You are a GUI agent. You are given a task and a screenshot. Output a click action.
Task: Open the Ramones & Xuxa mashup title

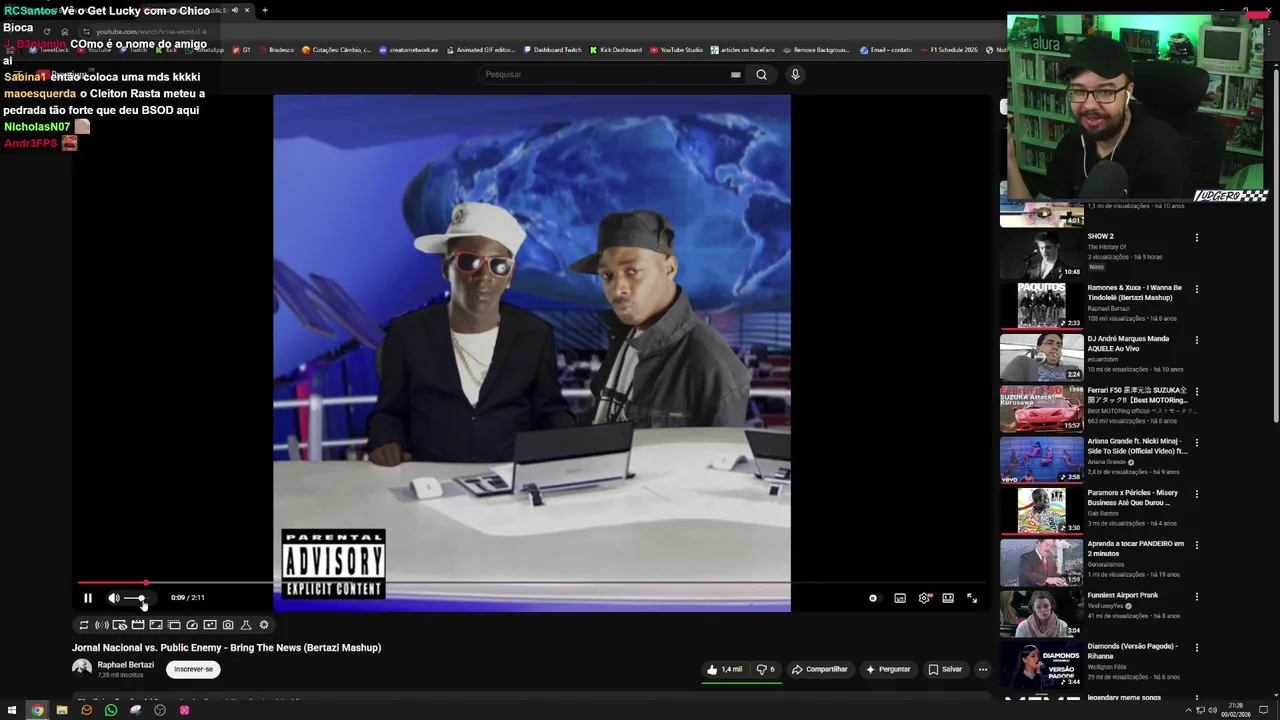point(1135,293)
